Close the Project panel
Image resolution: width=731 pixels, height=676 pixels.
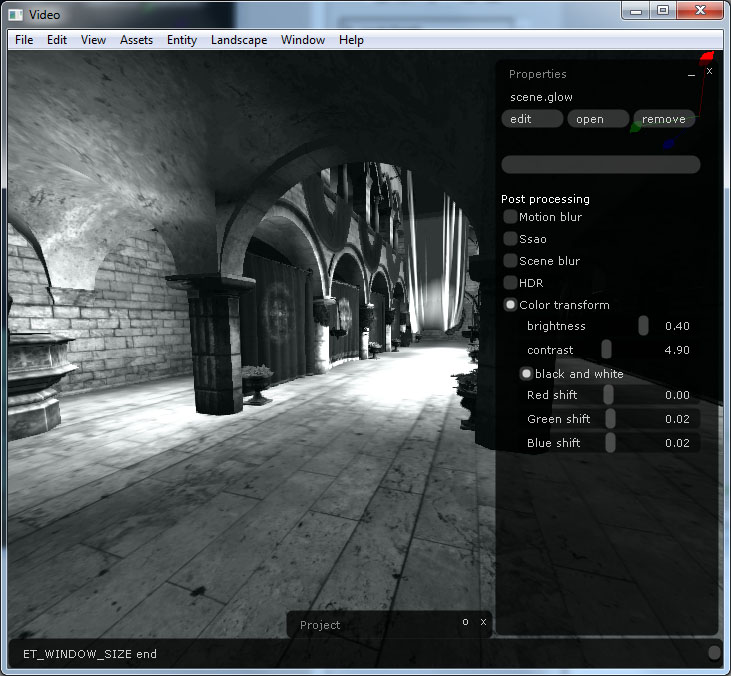click(483, 622)
